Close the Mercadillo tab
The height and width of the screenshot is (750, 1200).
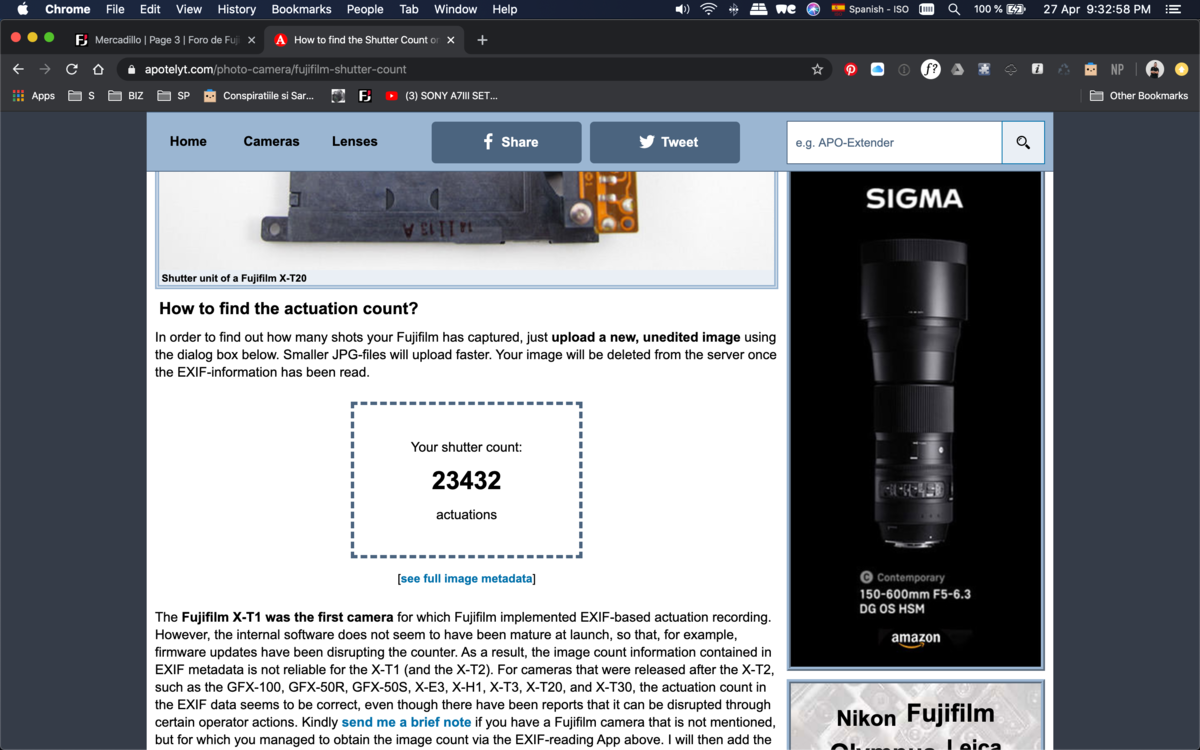[x=251, y=40]
